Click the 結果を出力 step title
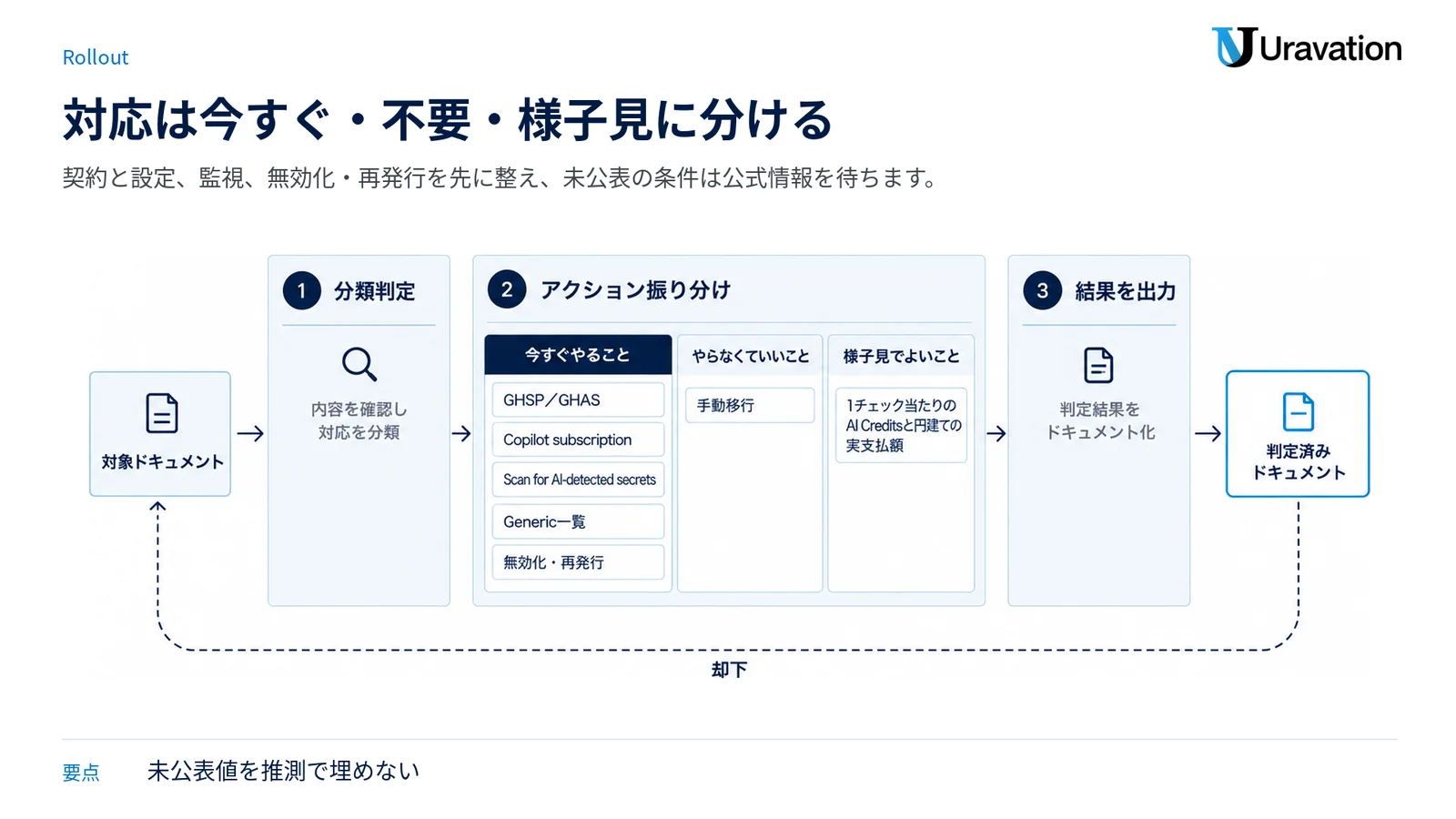This screenshot has height=819, width=1456. click(1125, 291)
